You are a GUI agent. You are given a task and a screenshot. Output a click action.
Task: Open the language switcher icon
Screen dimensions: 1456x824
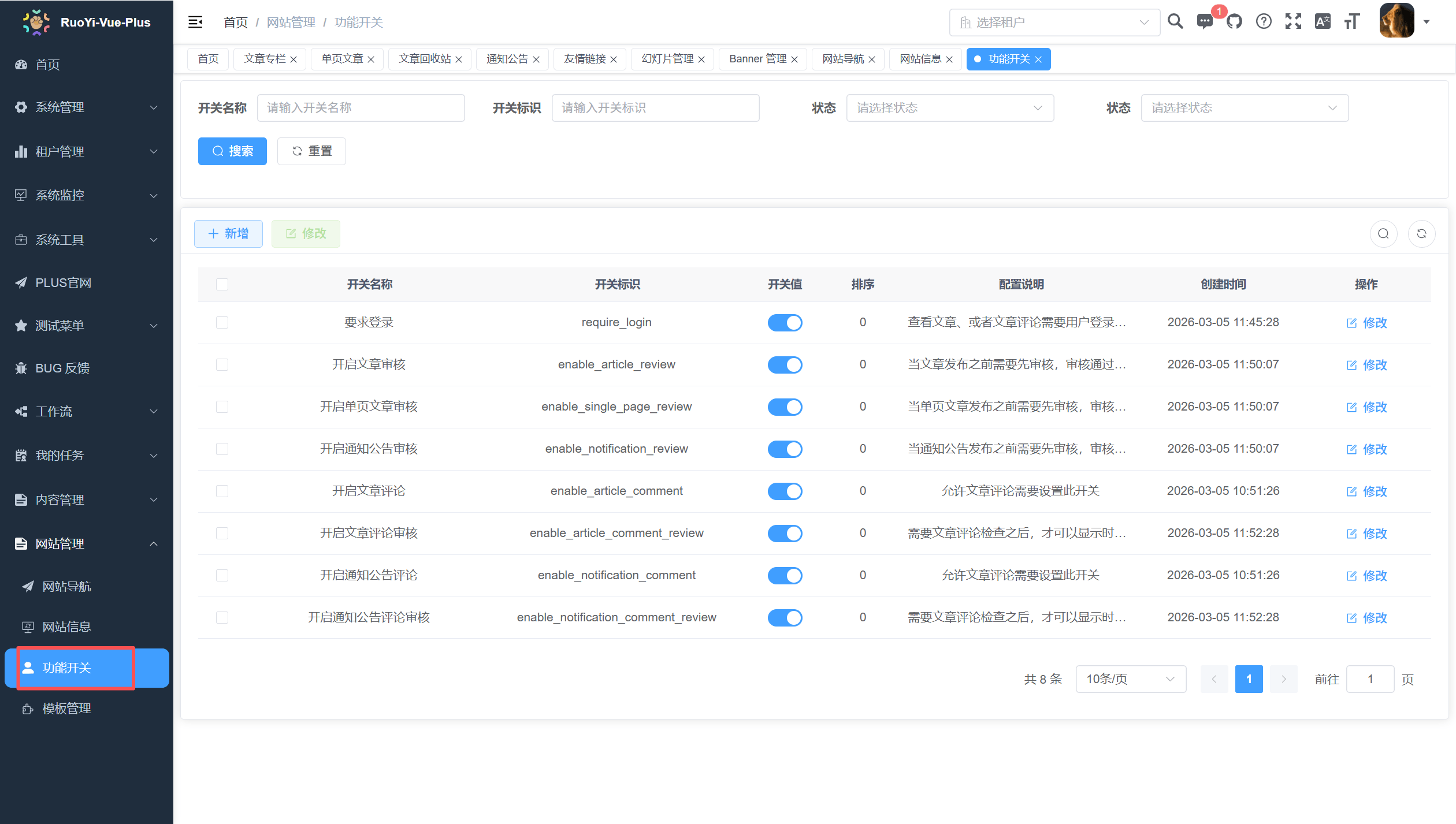[1323, 21]
